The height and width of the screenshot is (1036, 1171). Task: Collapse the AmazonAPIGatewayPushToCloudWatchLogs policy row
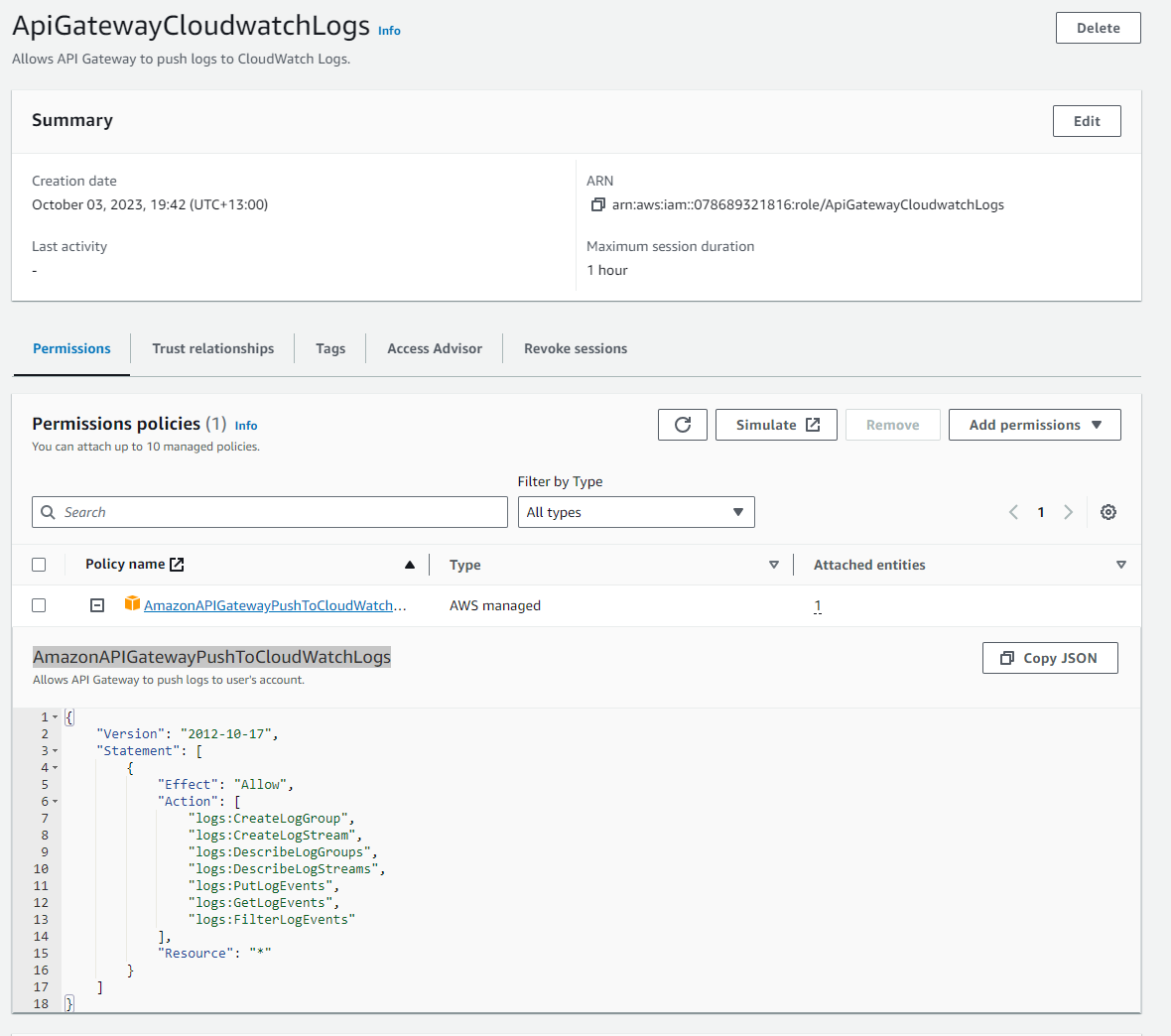click(97, 605)
